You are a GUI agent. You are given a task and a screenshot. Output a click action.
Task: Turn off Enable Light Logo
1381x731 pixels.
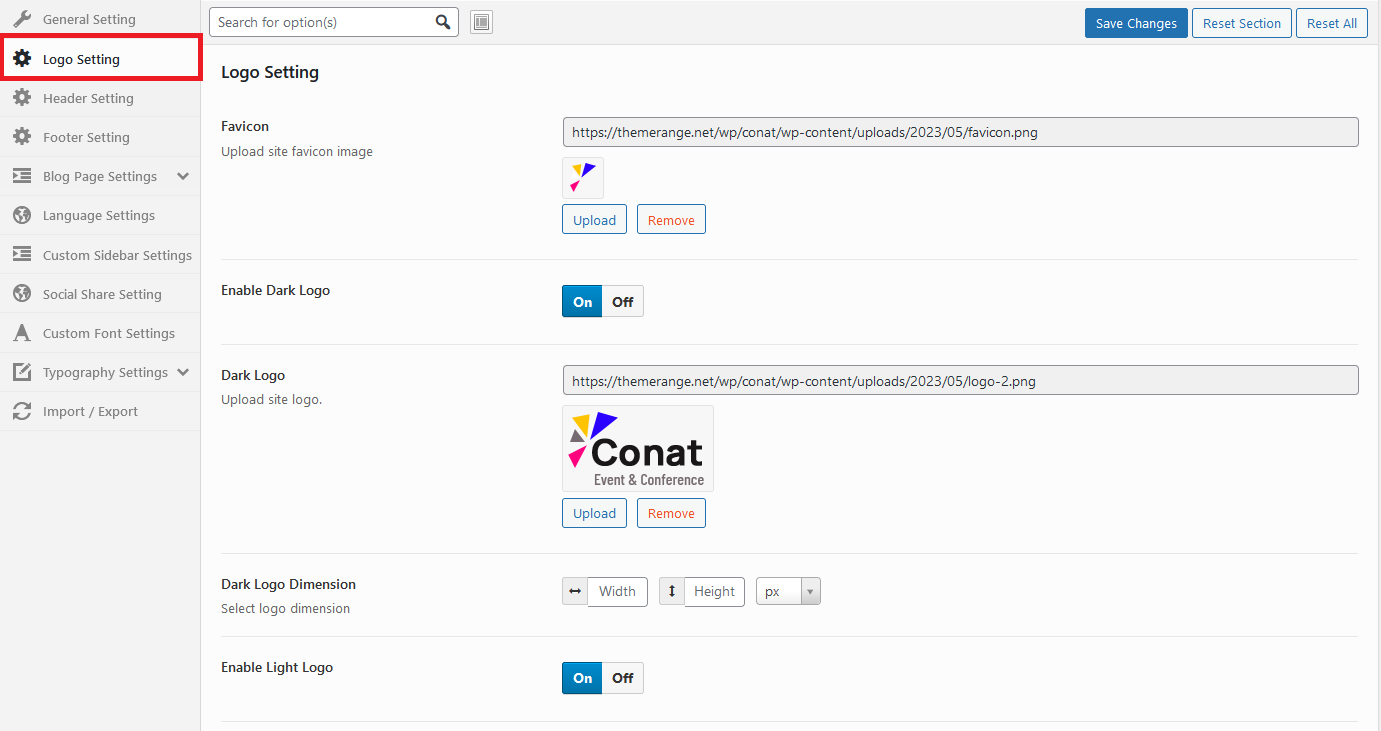point(622,678)
